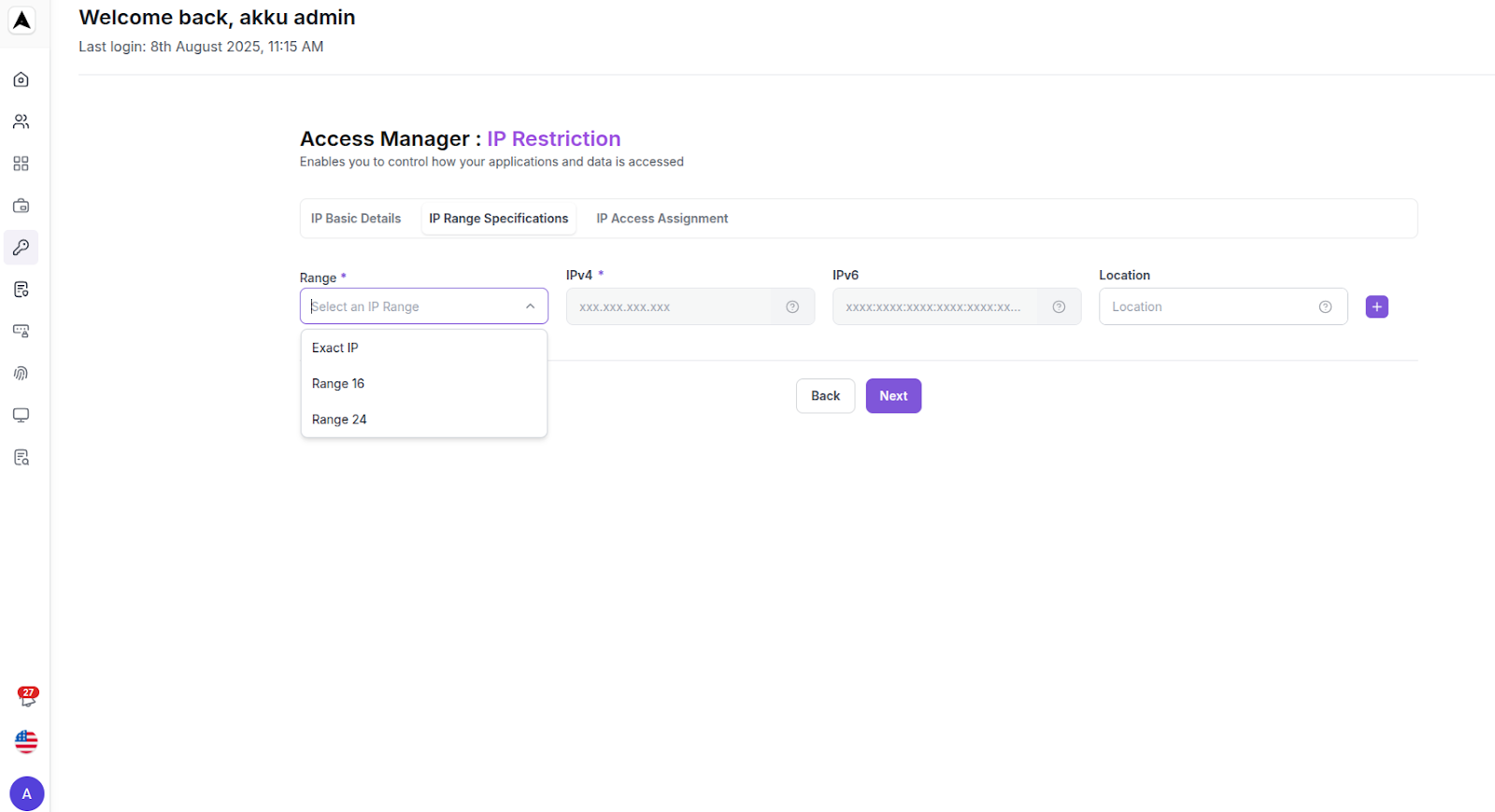This screenshot has height=812, width=1495.
Task: Change language via US flag icon
Action: [x=26, y=742]
